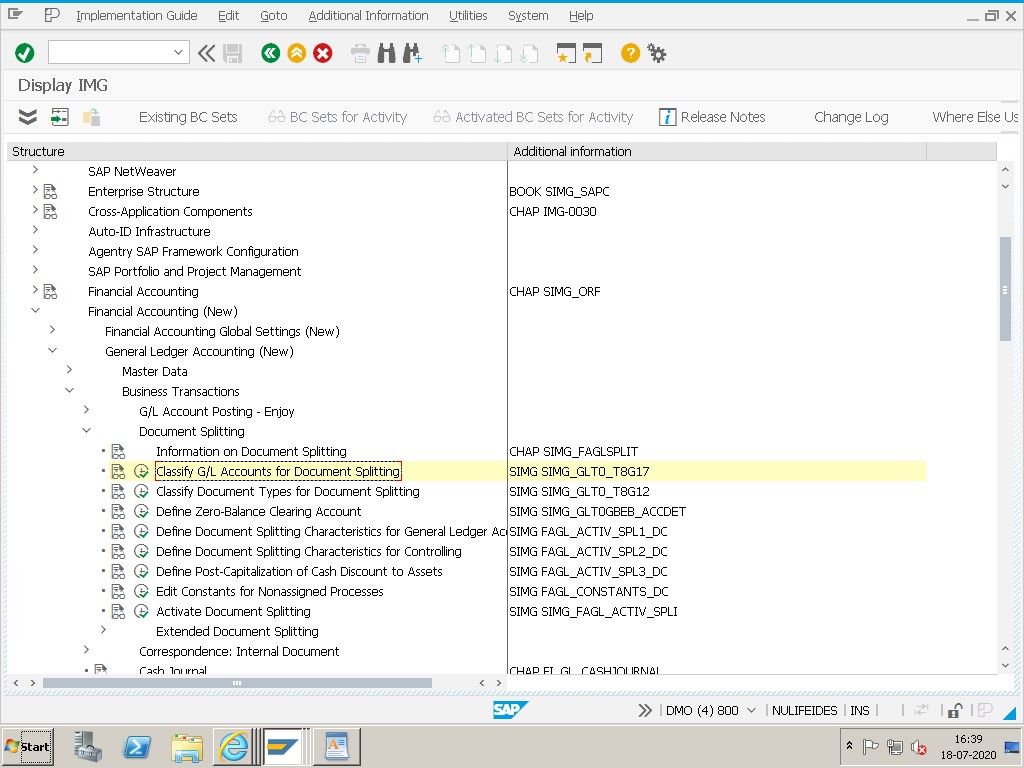This screenshot has width=1024, height=768.
Task: Click the Change Log button
Action: pyautogui.click(x=851, y=117)
